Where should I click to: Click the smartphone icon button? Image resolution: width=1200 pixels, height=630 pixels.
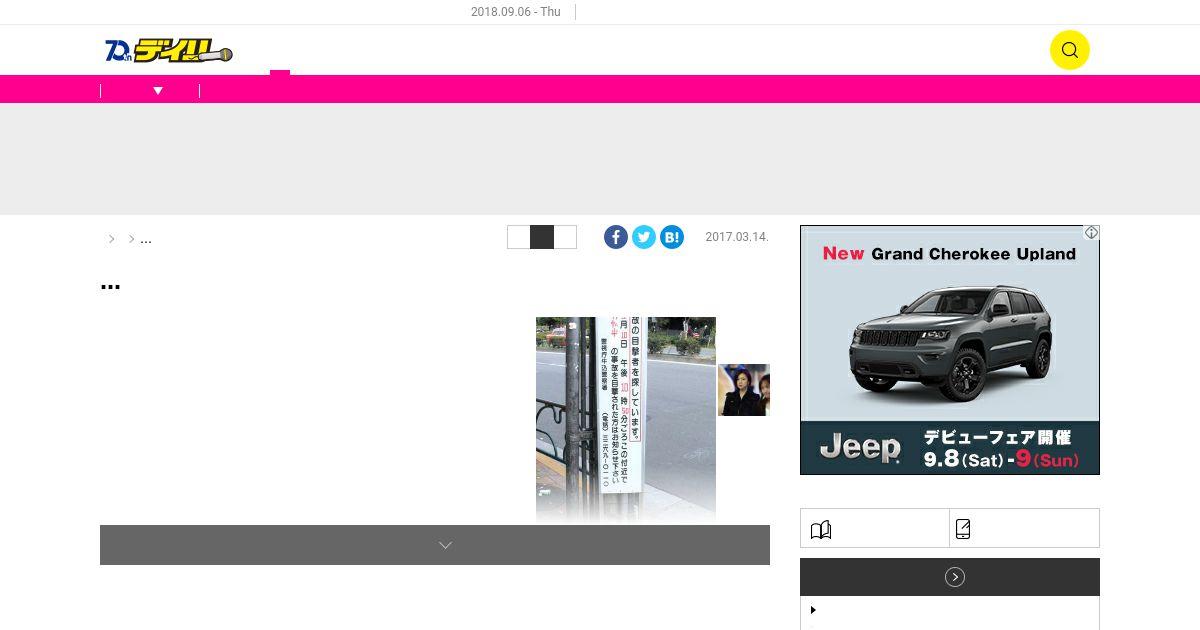tap(1024, 528)
